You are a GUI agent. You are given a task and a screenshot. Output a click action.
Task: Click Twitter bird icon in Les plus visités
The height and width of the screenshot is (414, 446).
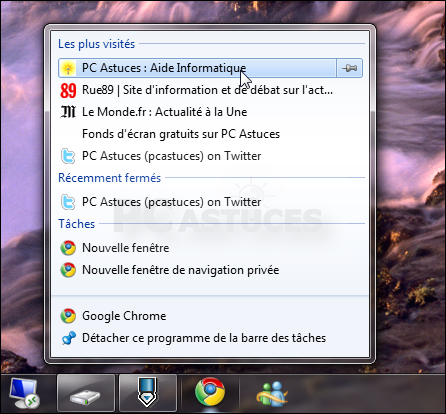(x=68, y=156)
